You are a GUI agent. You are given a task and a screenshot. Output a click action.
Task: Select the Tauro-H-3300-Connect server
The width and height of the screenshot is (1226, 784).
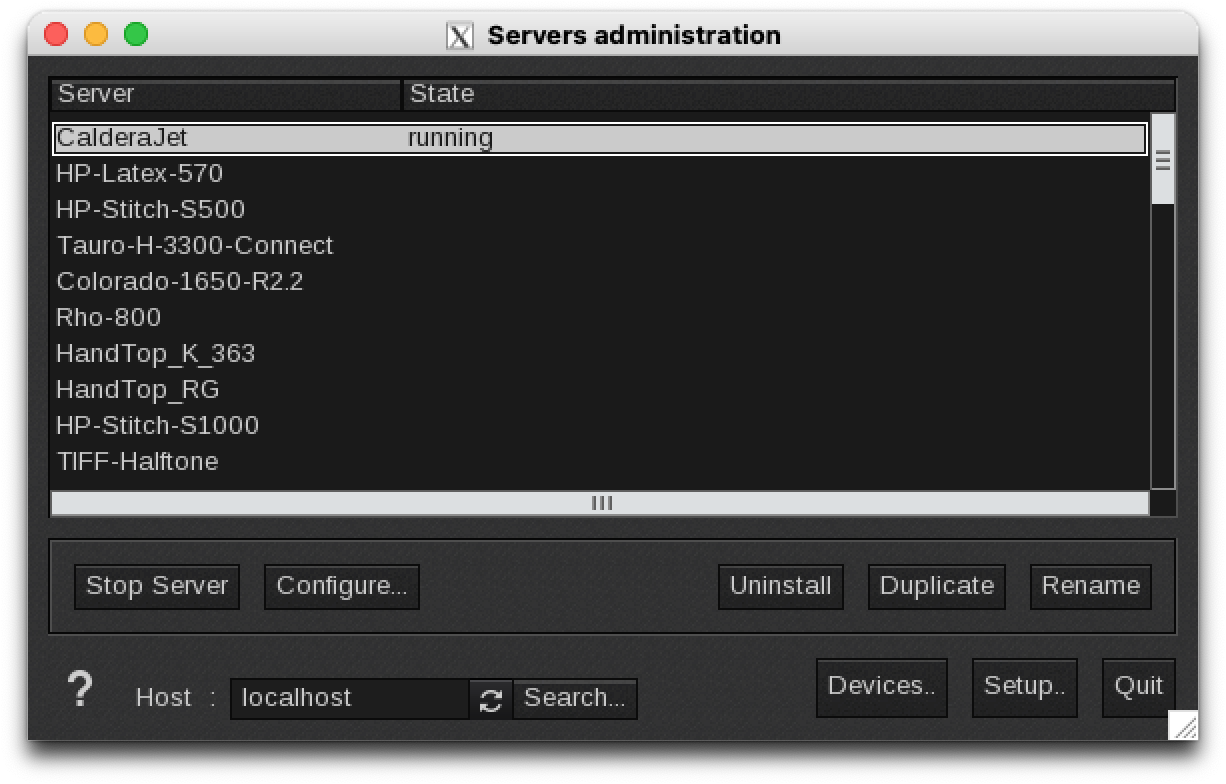pos(195,246)
